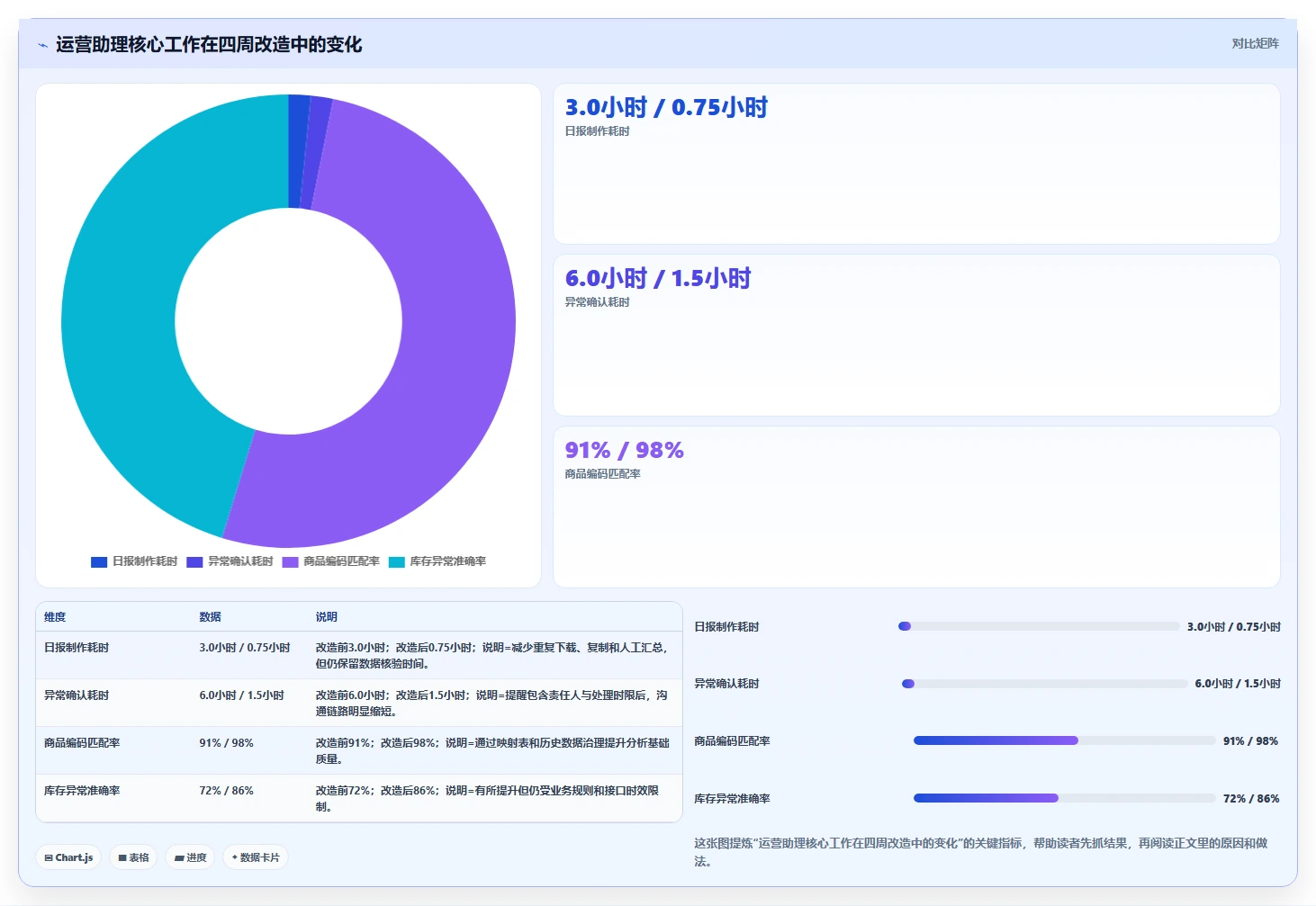Open the 3.0小时 / 0.75小时 data card
Image resolution: width=1316 pixels, height=906 pixels.
(x=916, y=164)
